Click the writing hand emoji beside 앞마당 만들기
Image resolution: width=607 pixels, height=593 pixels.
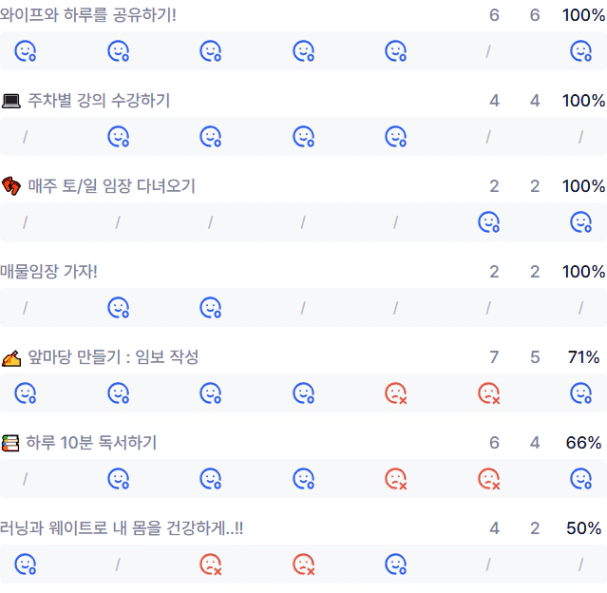12,358
